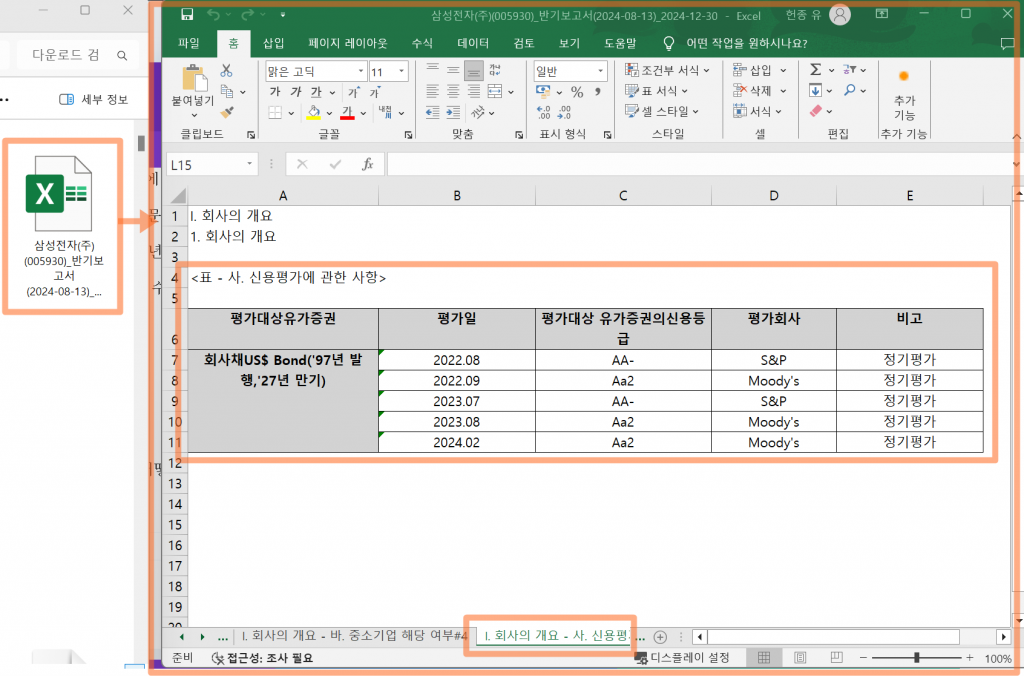Click the Find and Select magnifier icon

pyautogui.click(x=849, y=90)
